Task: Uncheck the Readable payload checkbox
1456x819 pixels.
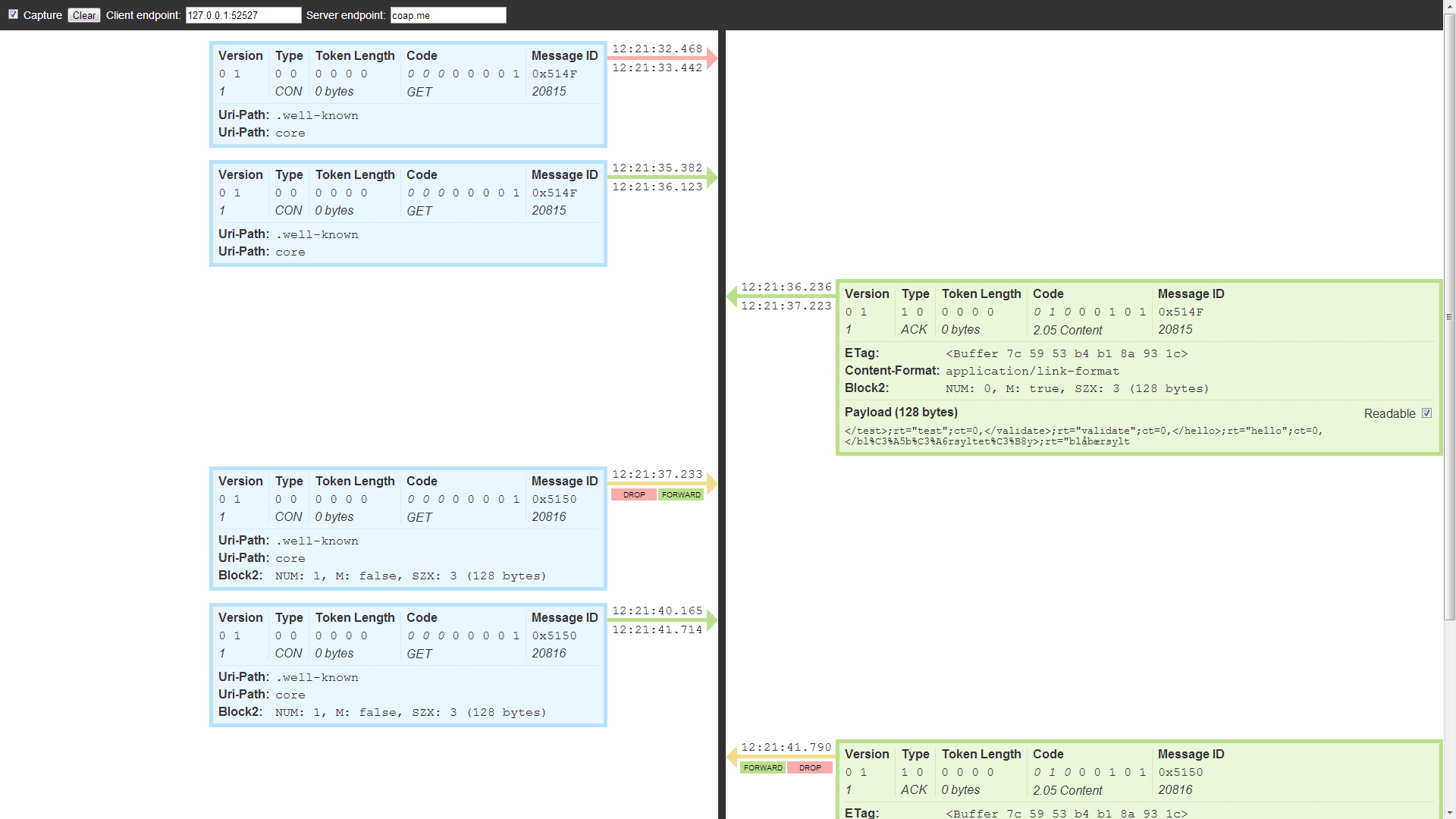Action: 1426,413
